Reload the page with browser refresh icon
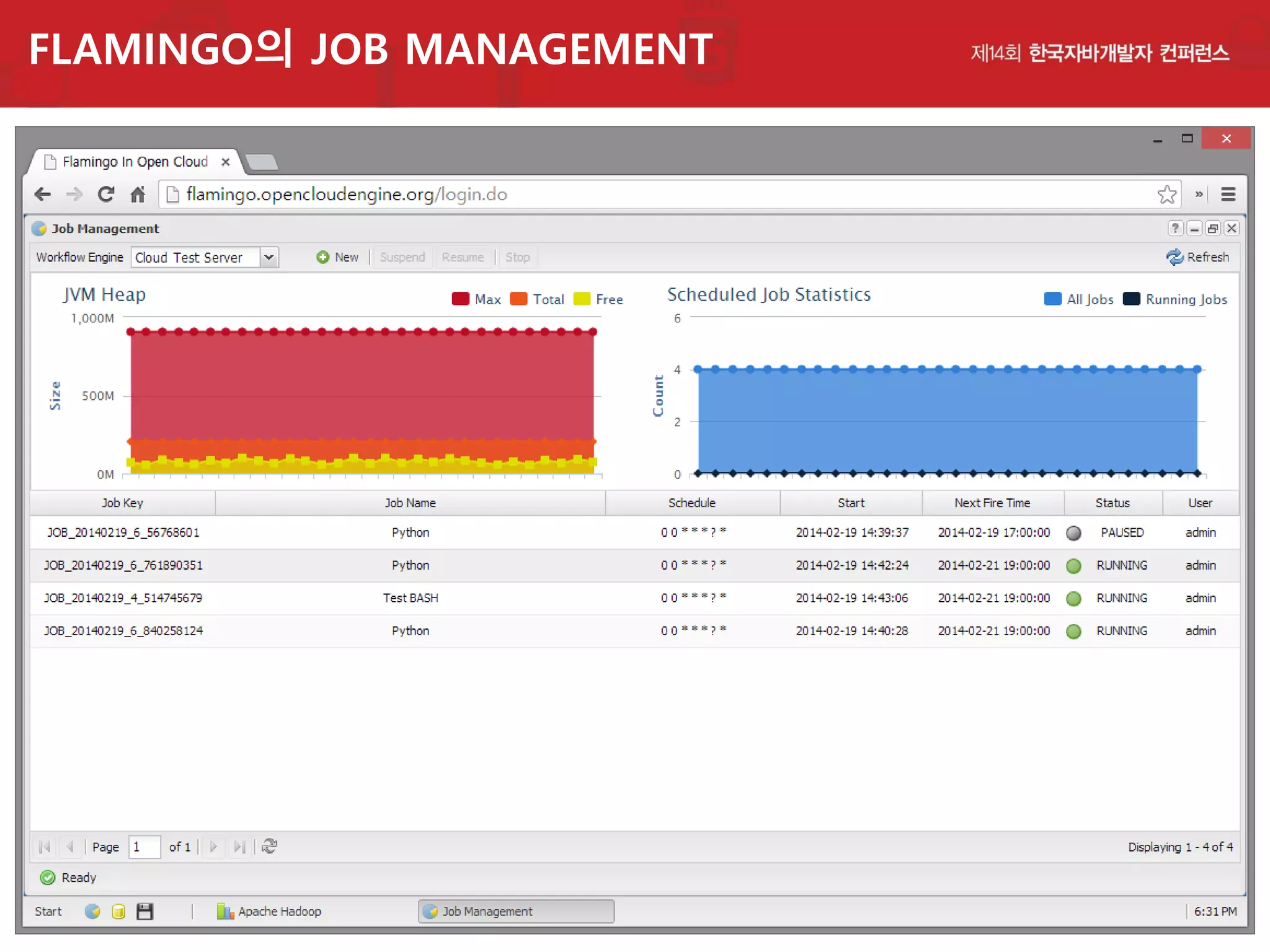Screen dimensions: 1270x952 click(106, 195)
